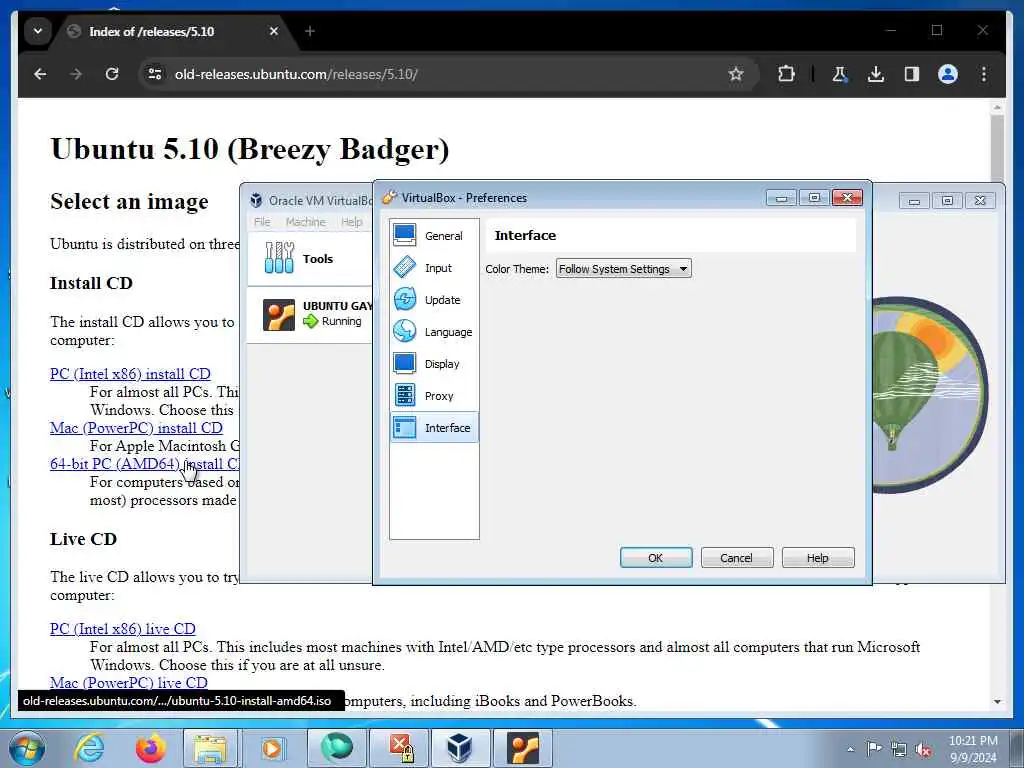Launch Internet Explorer from taskbar
The image size is (1024, 768).
tap(89, 748)
